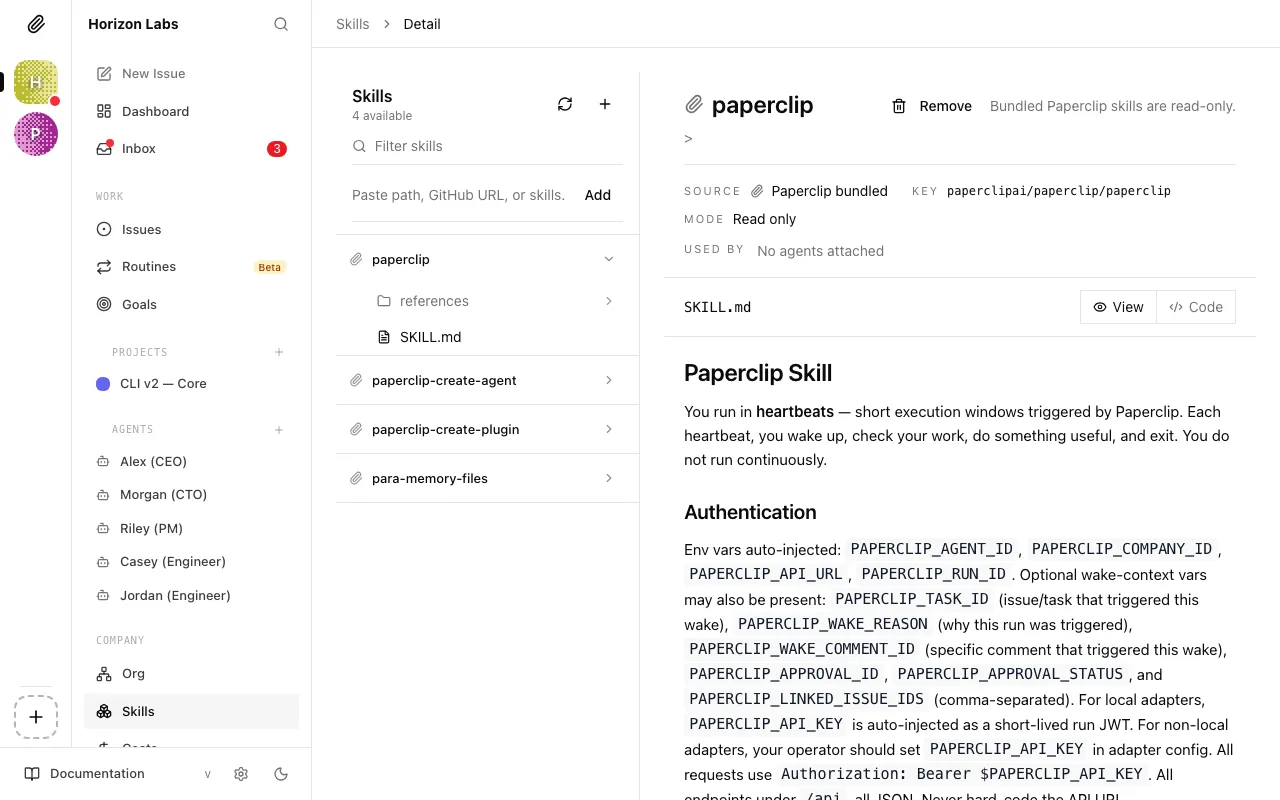Open agent Morgan (CTO)
This screenshot has width=1280, height=800.
(x=191, y=495)
